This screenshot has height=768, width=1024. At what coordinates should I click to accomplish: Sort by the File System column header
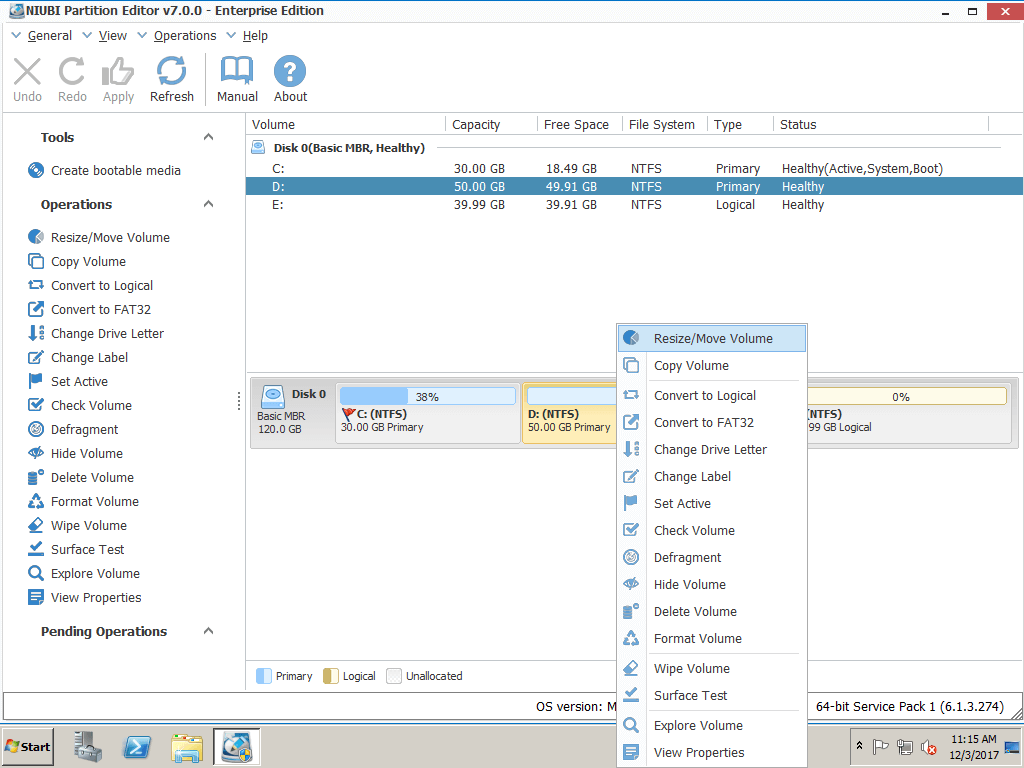click(665, 125)
